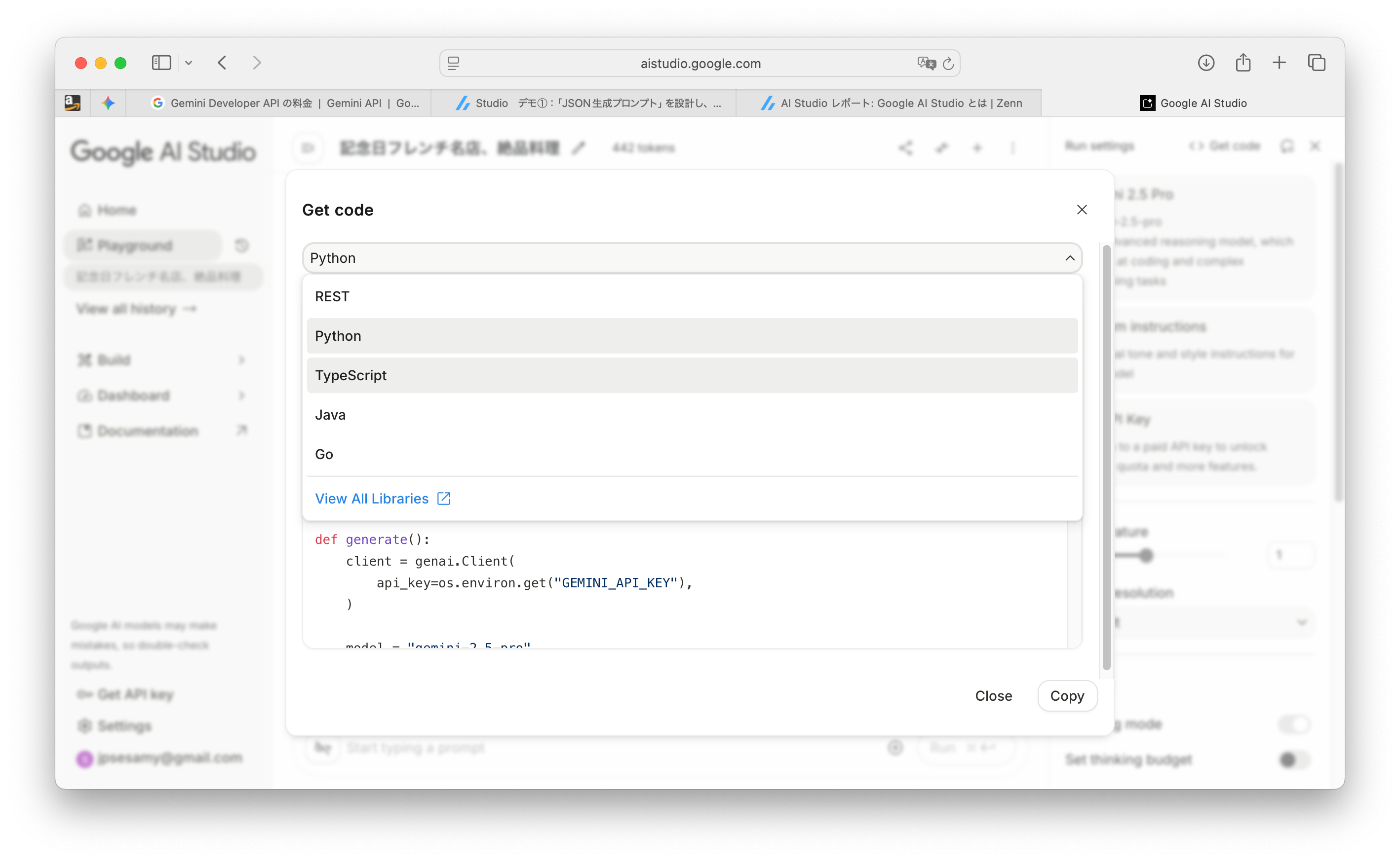The height and width of the screenshot is (862, 1400).
Task: Click the aistudio.google.com address field
Action: 700,63
